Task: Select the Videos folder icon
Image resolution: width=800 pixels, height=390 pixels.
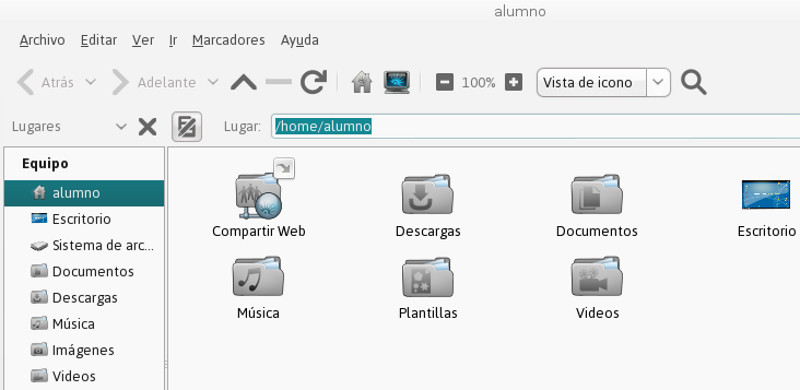Action: (597, 276)
